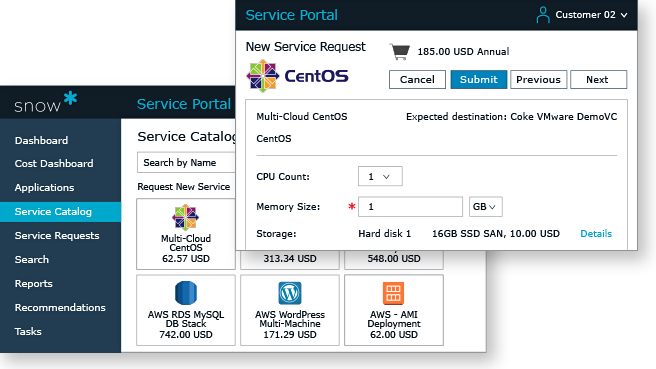Click the CentOS logo in New Service Request
This screenshot has width=656, height=369.
click(297, 76)
